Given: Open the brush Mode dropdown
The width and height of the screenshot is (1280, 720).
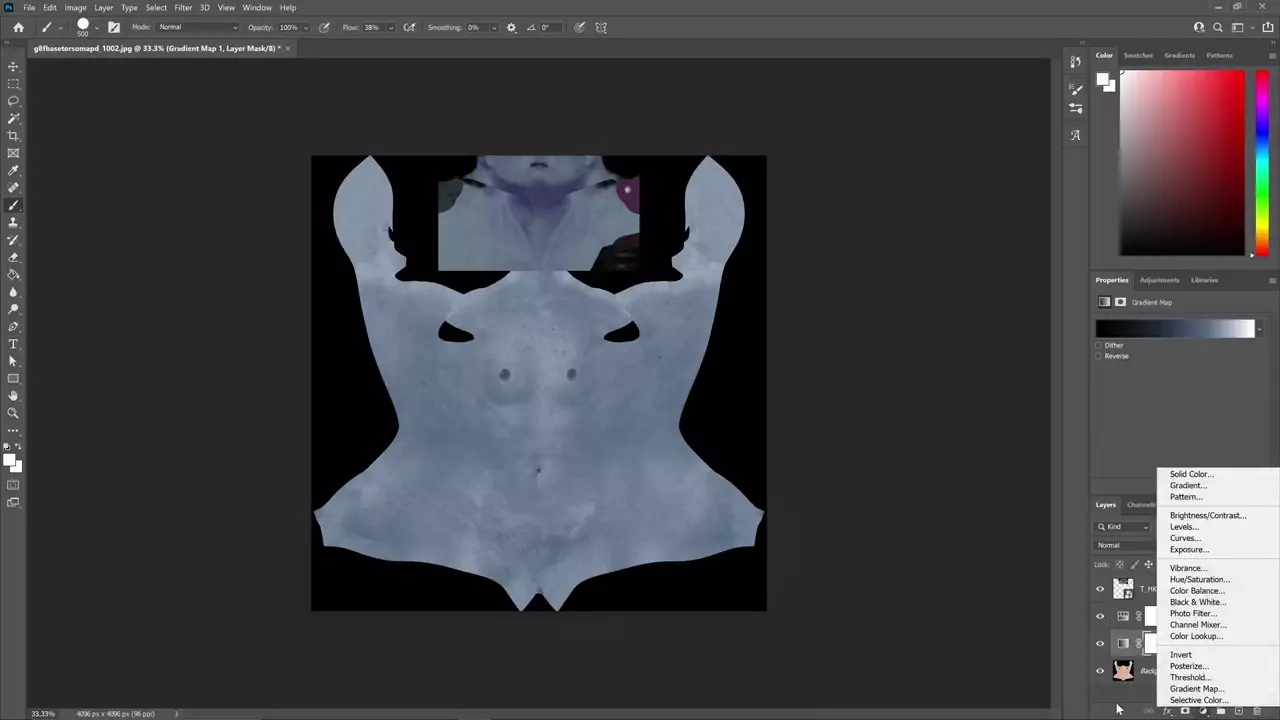Looking at the screenshot, I should coord(197,27).
